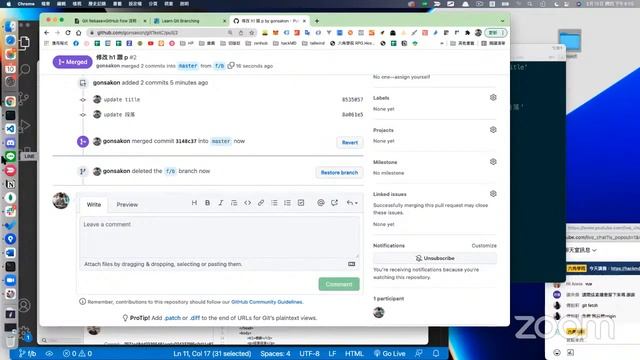Open the saved replies dropdown
Image resolution: width=640 pixels, height=360 pixels.
[352, 203]
